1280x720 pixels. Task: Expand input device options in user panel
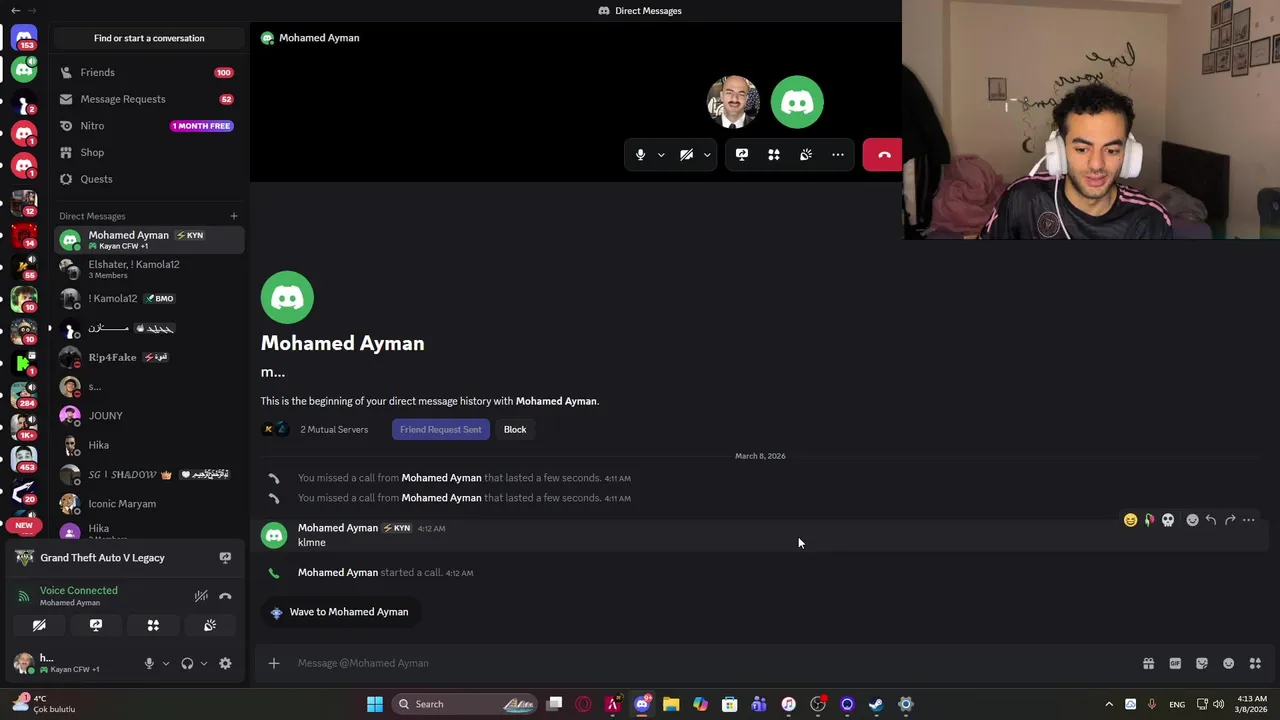(166, 663)
